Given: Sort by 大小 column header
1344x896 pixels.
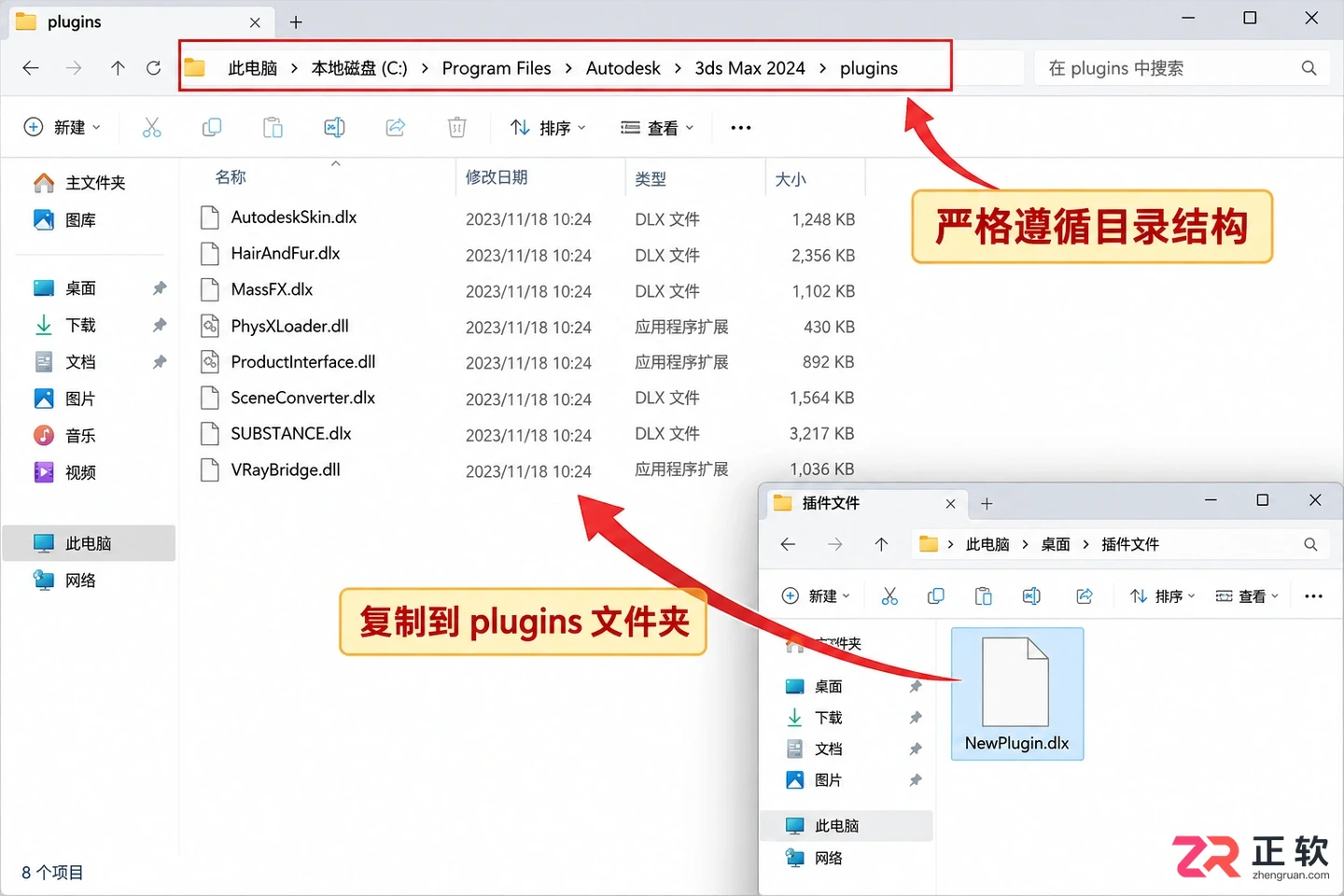Looking at the screenshot, I should (x=791, y=178).
